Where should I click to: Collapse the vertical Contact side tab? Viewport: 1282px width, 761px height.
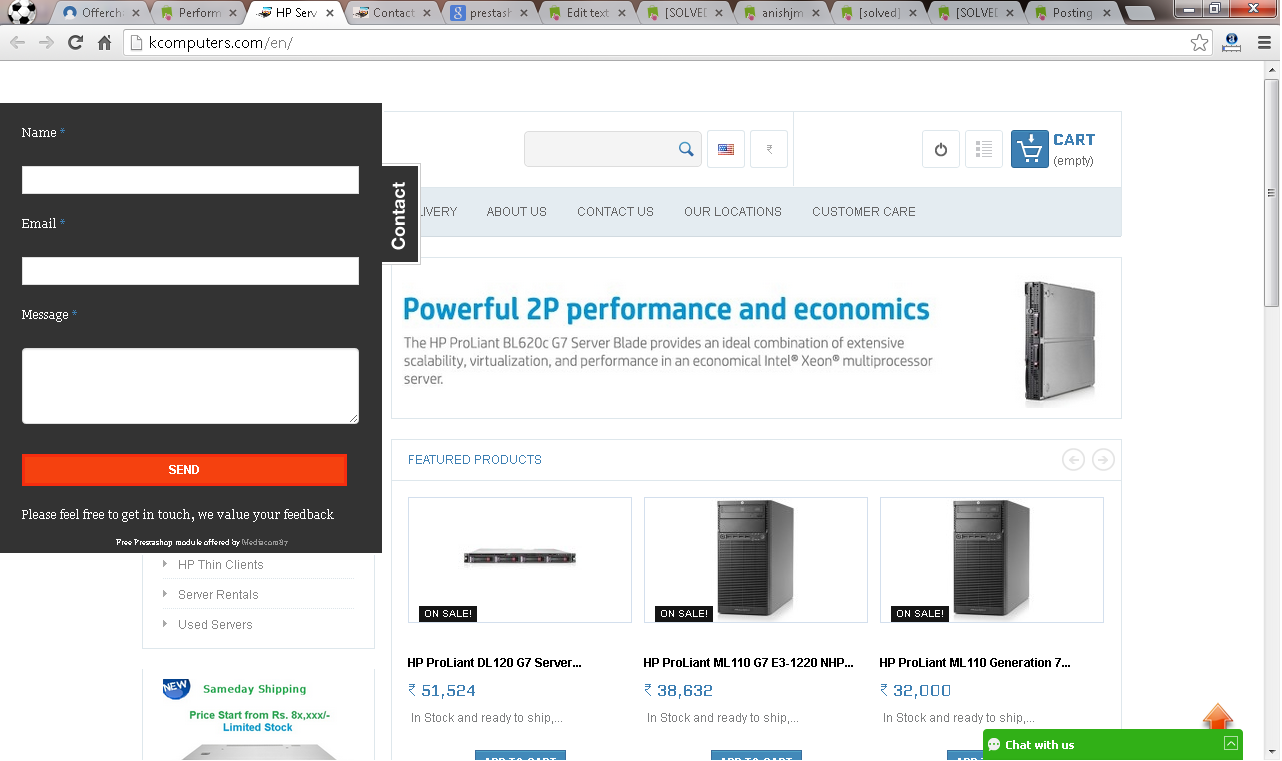point(400,214)
